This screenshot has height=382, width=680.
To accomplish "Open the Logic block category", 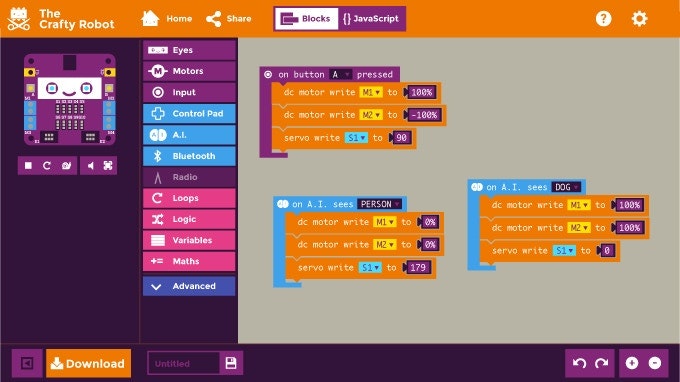I will pos(189,219).
